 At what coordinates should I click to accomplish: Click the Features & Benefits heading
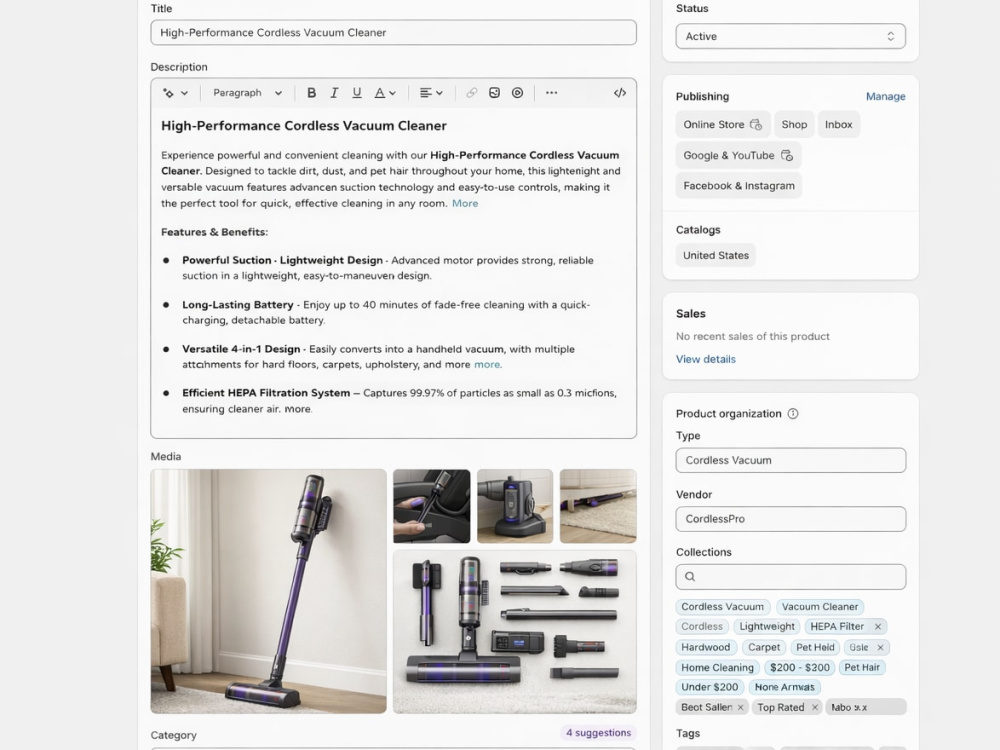click(214, 232)
